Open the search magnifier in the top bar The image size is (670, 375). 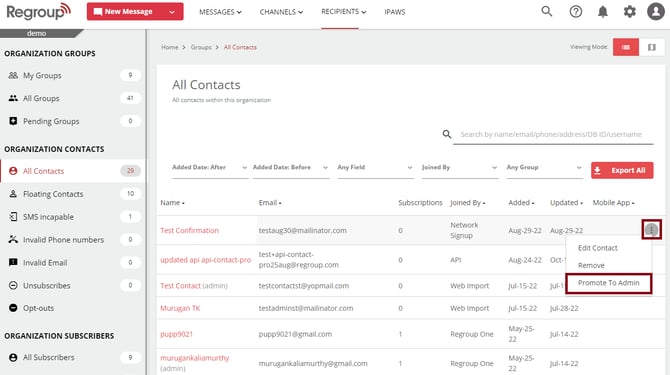(x=547, y=11)
